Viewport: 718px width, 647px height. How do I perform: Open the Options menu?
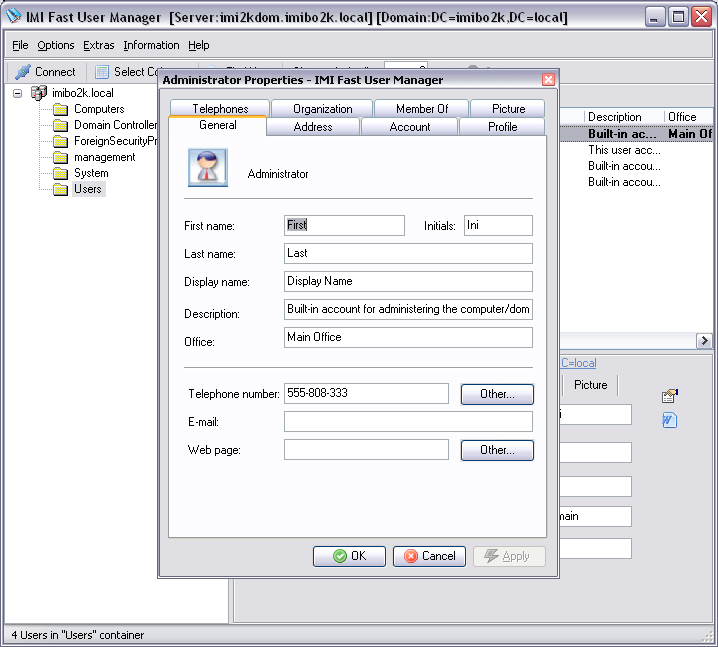(55, 45)
